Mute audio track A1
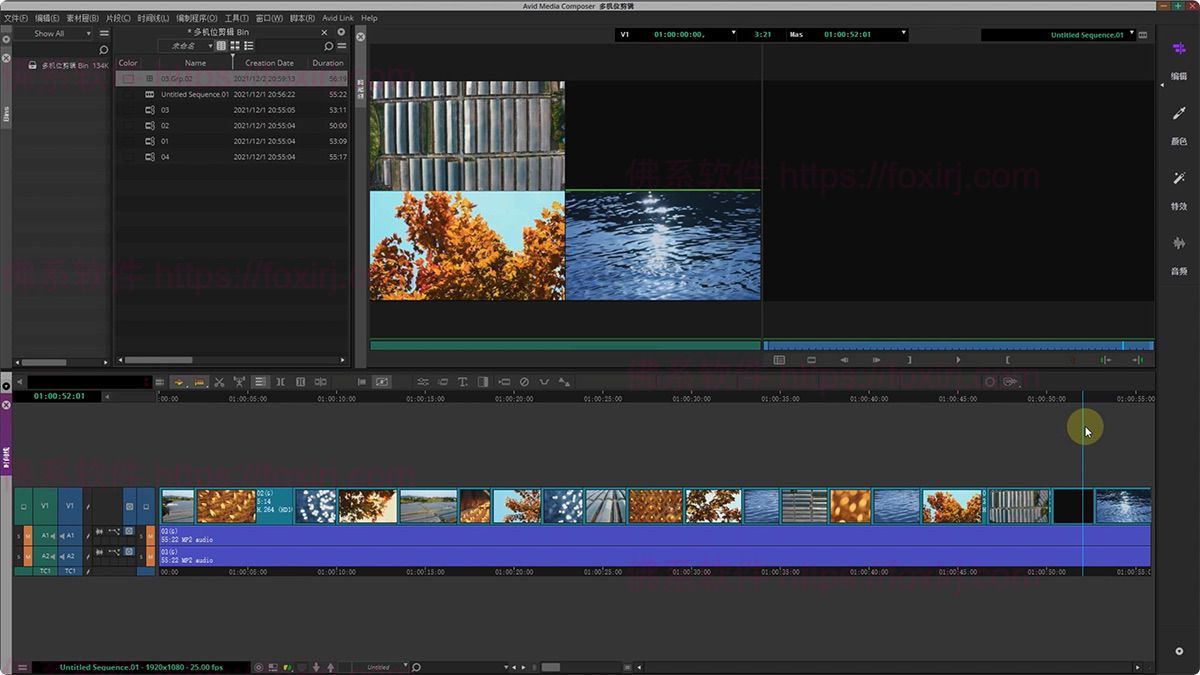This screenshot has height=675, width=1200. tap(28, 536)
